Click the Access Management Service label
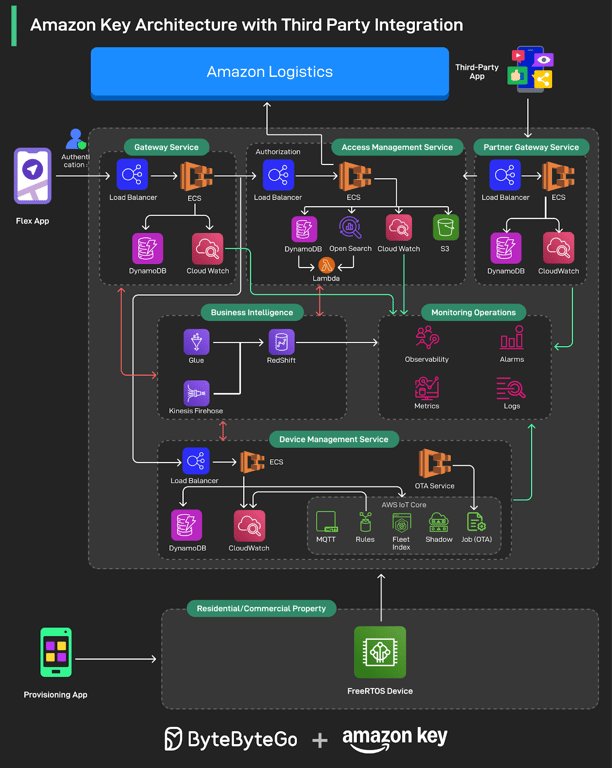Screen dimensions: 612x768 (397, 147)
